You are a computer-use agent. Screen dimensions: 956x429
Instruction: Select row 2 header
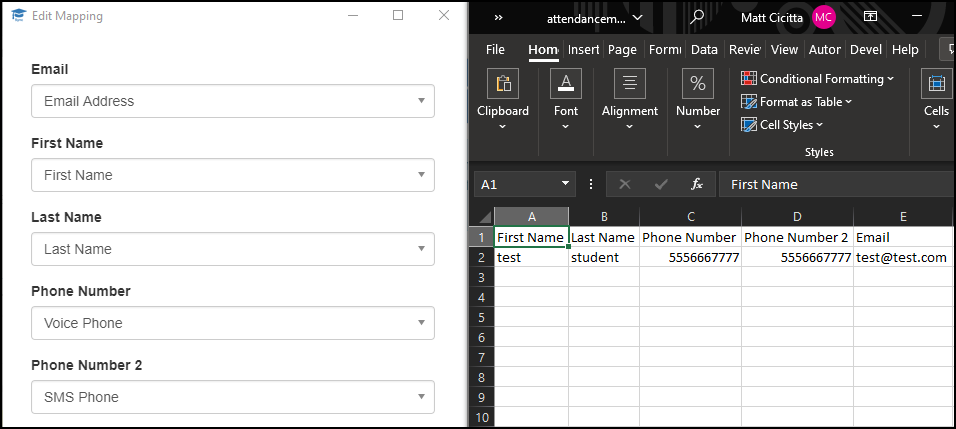pyautogui.click(x=482, y=258)
